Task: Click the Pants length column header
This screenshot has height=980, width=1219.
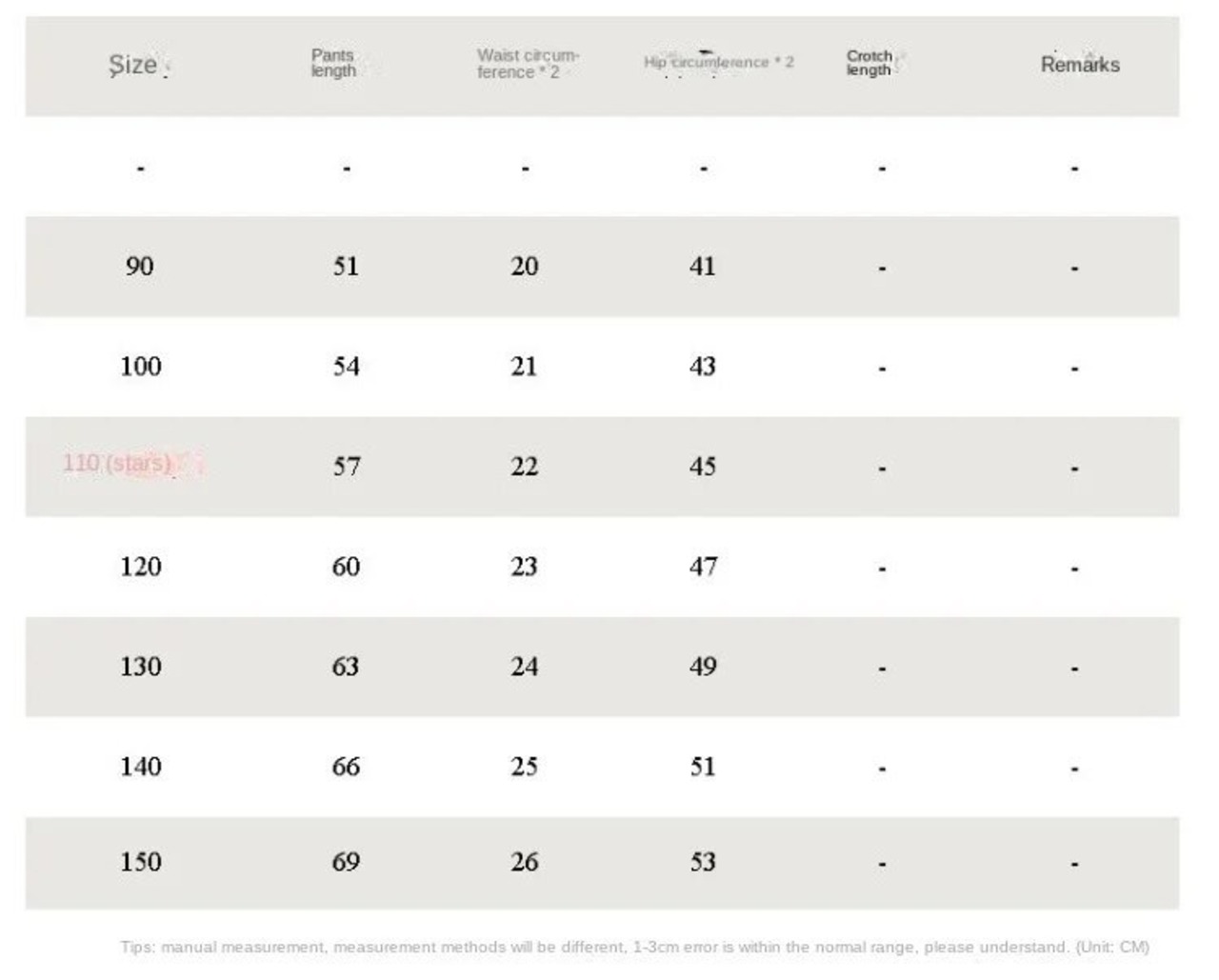Action: click(x=333, y=63)
